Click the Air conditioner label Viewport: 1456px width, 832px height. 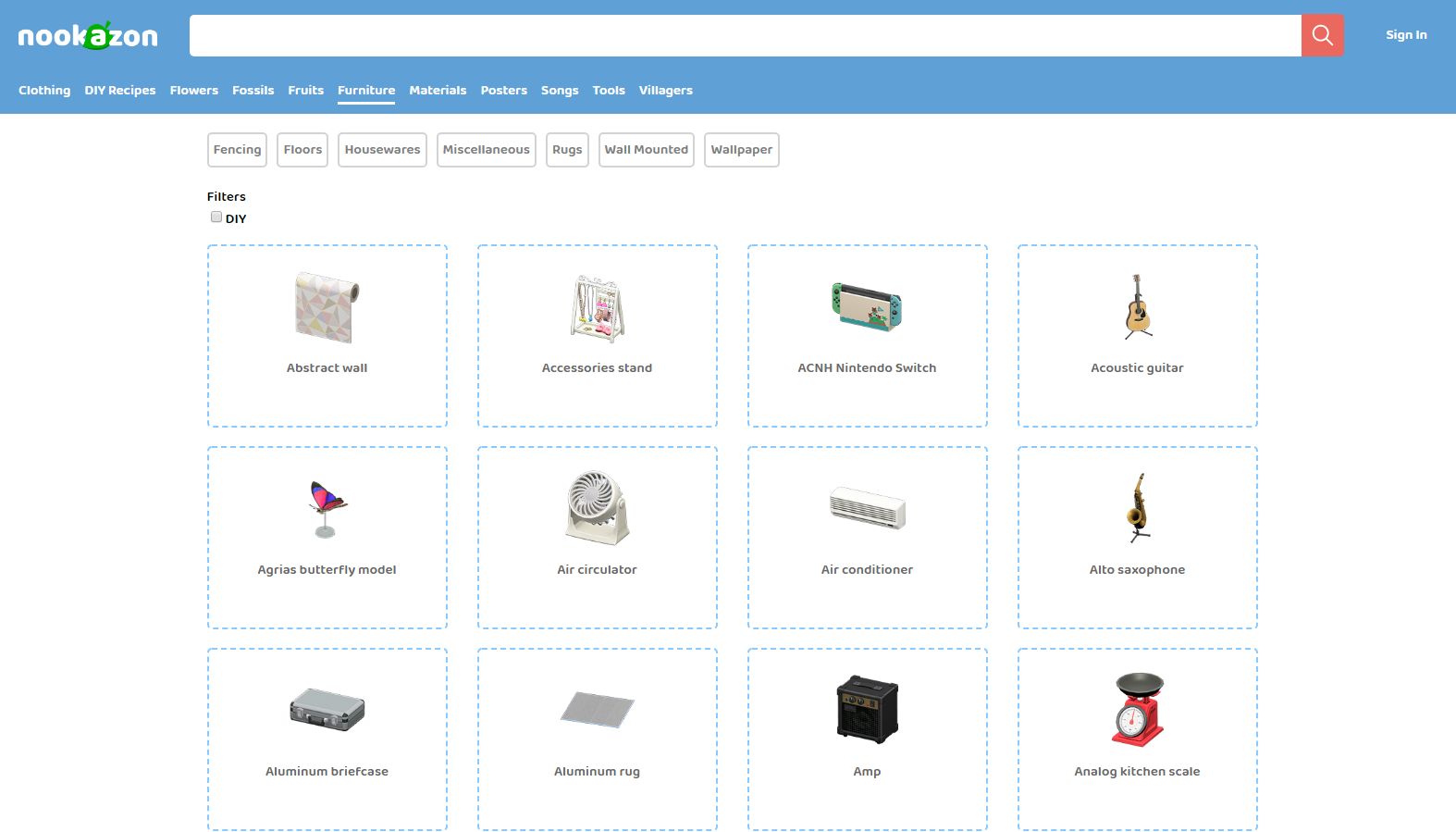[x=867, y=569]
